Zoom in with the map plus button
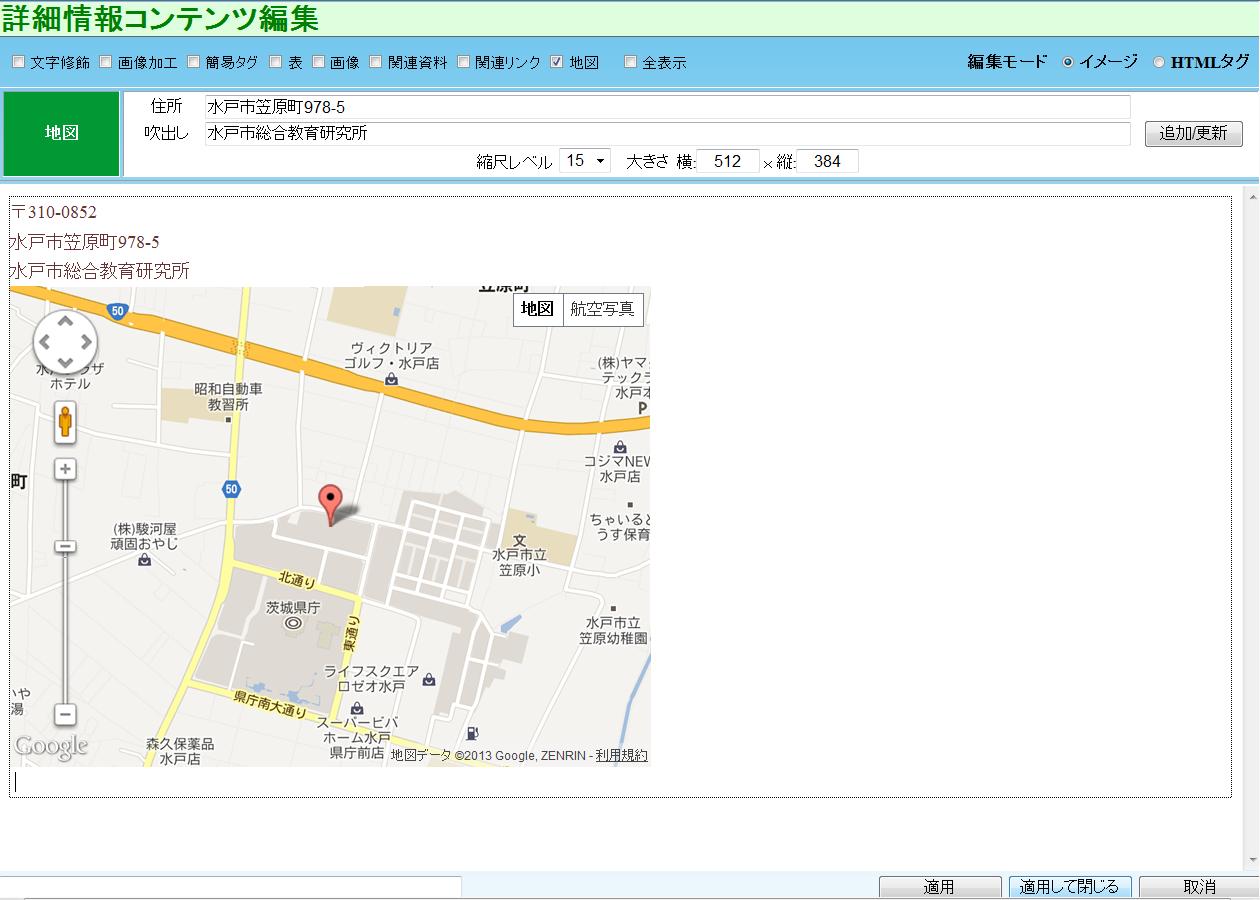This screenshot has height=900, width=1260. 65,469
